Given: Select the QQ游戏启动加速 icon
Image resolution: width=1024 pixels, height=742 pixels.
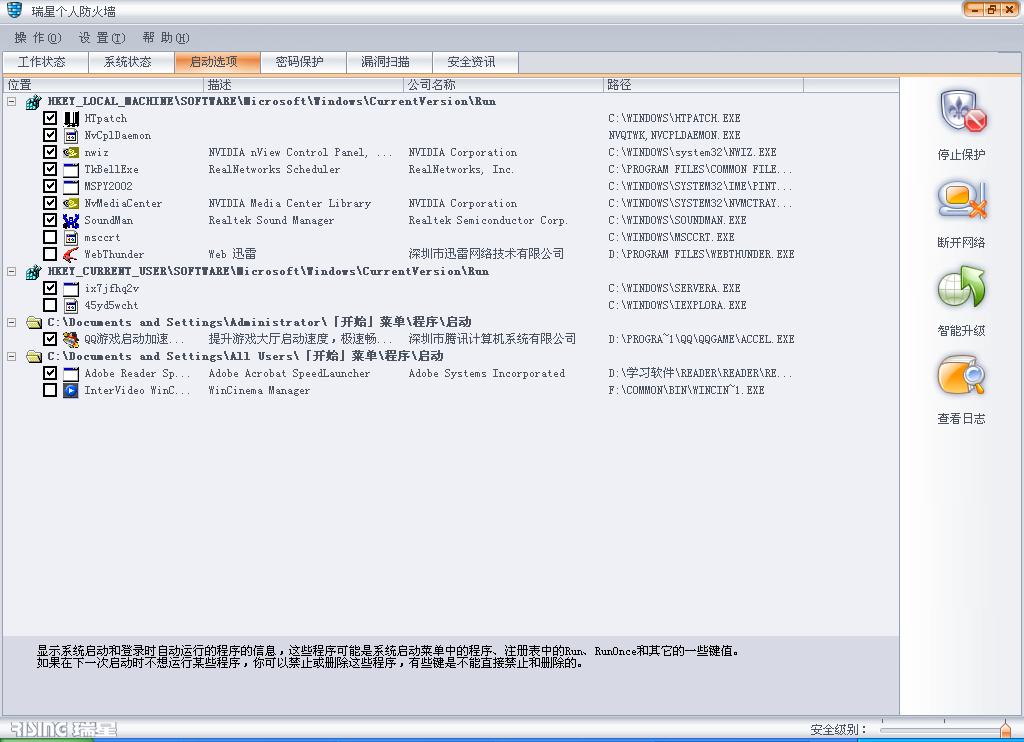Looking at the screenshot, I should point(71,339).
